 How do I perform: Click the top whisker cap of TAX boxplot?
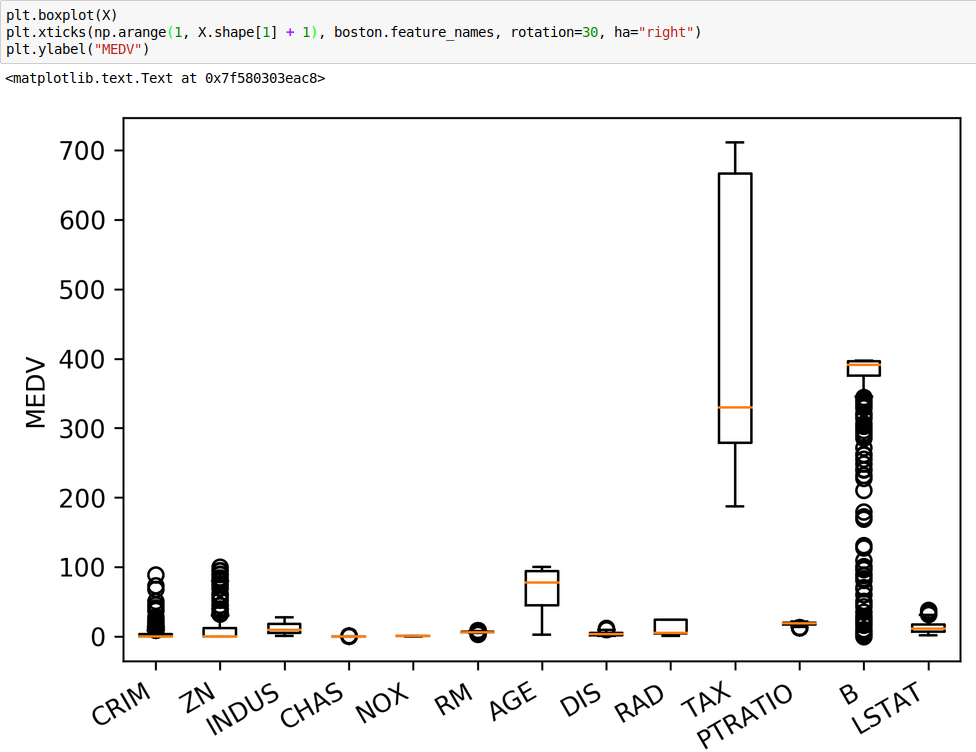click(x=735, y=142)
